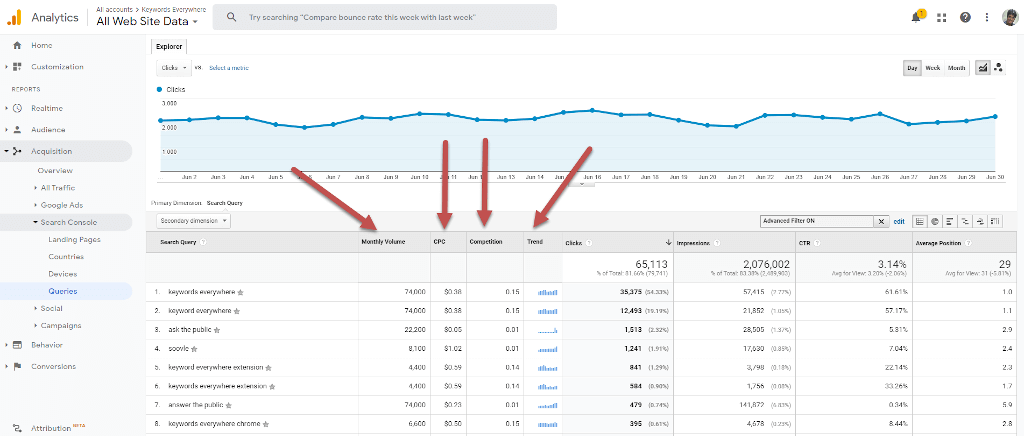This screenshot has width=1024, height=436.
Task: Set chart interval to Week
Action: coord(932,68)
